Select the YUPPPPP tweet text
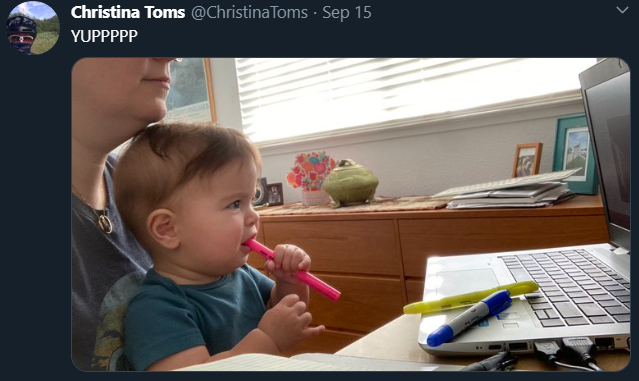Screen dimensions: 639x381 tap(104, 36)
